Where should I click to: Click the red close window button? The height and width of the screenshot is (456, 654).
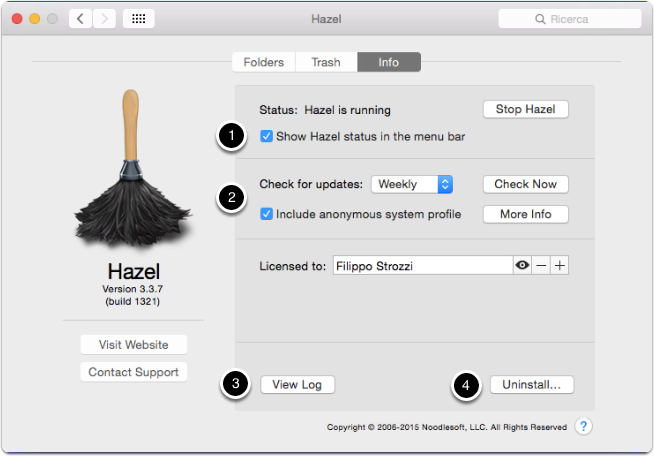(17, 19)
